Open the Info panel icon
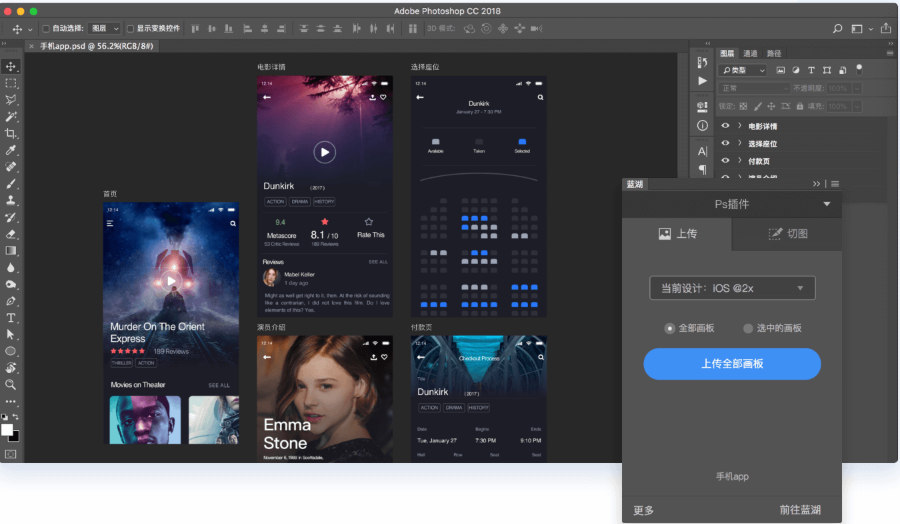The image size is (900, 524). [x=702, y=125]
